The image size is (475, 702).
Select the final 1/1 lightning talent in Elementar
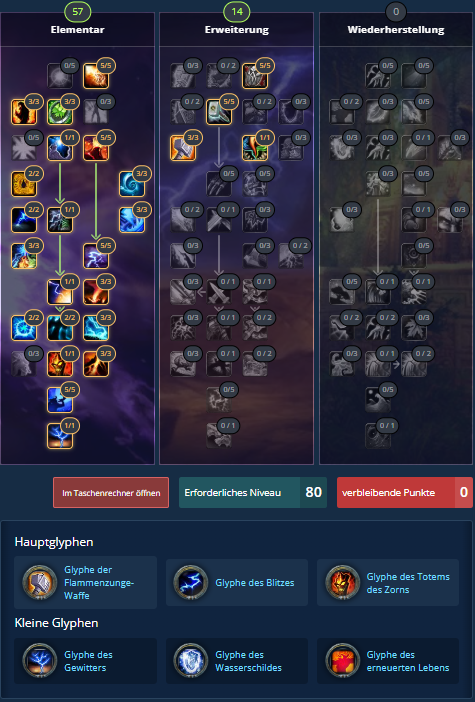click(60, 436)
